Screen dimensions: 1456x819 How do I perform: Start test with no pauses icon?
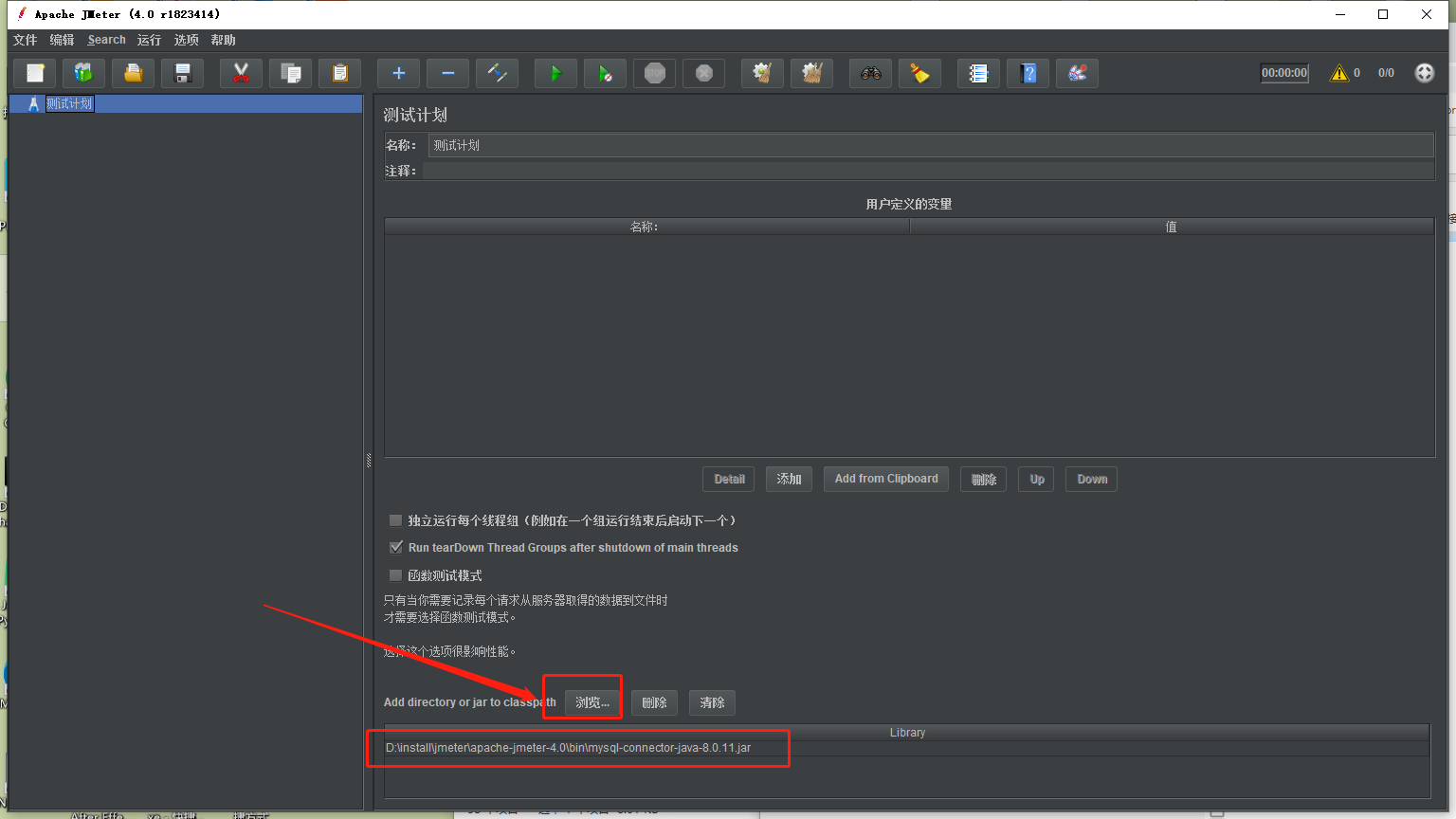click(x=606, y=73)
